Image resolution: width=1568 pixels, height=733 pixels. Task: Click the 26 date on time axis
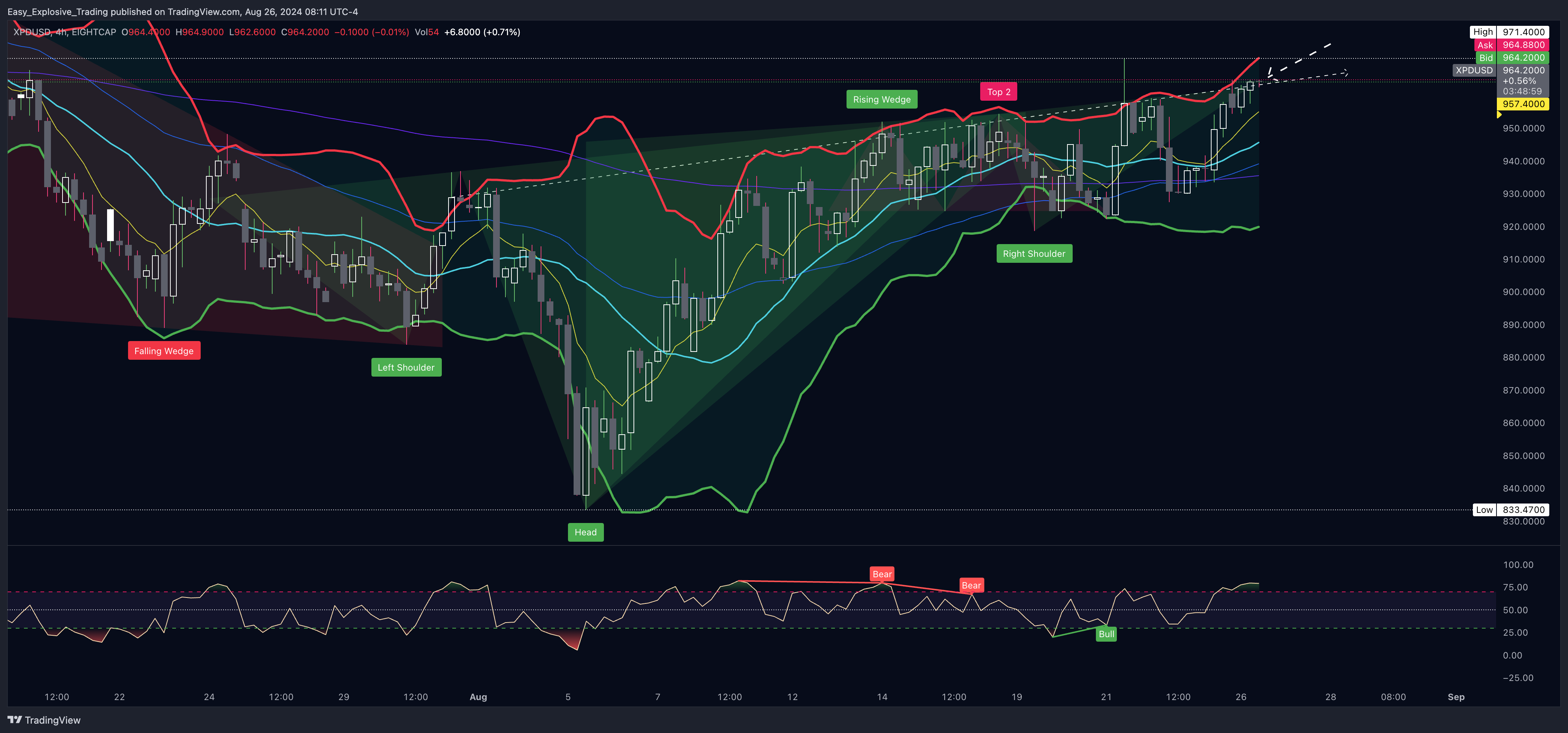coord(1241,697)
